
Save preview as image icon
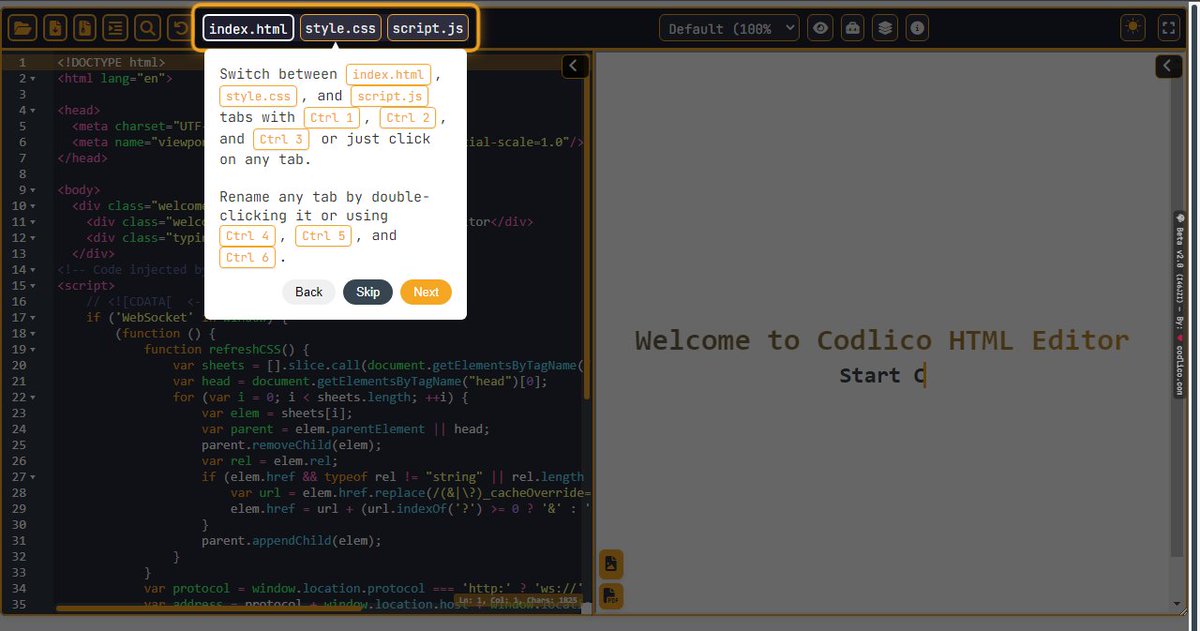pyautogui.click(x=611, y=564)
